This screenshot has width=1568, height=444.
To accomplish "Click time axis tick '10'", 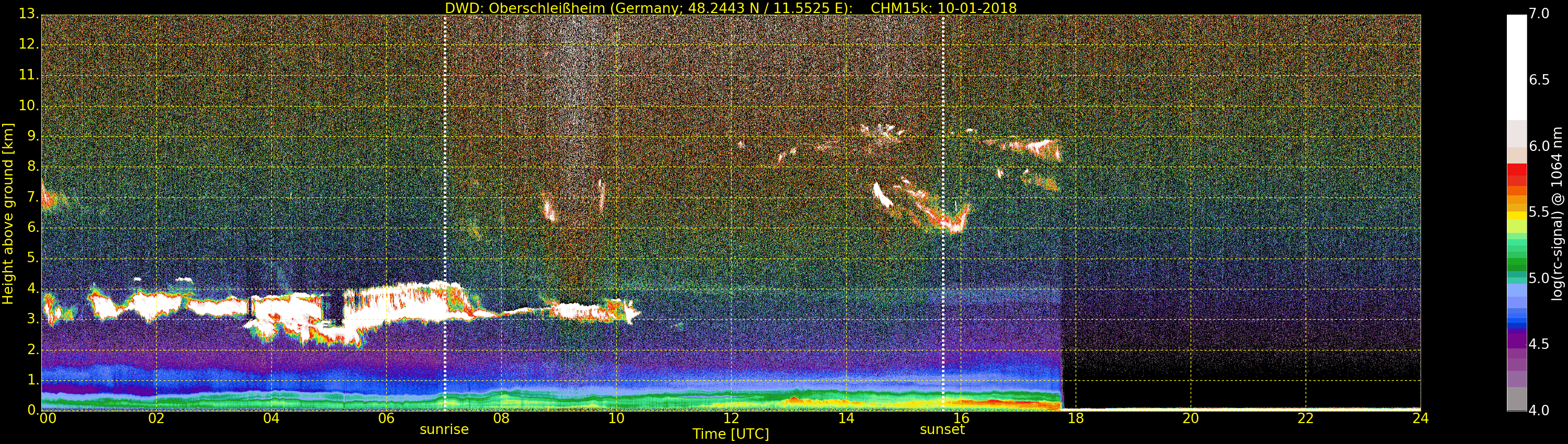I will [616, 418].
